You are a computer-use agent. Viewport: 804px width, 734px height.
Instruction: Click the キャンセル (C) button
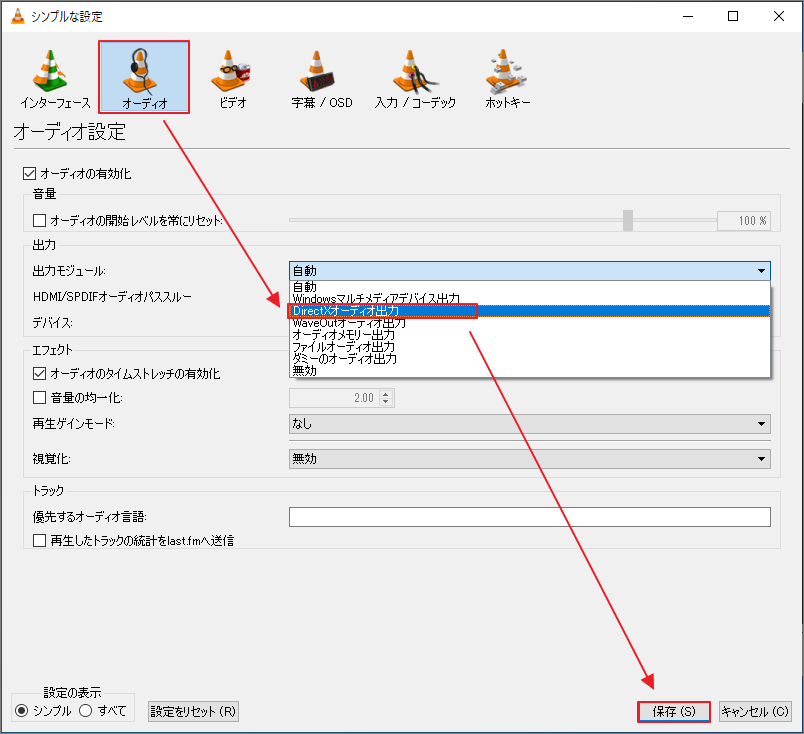point(755,711)
